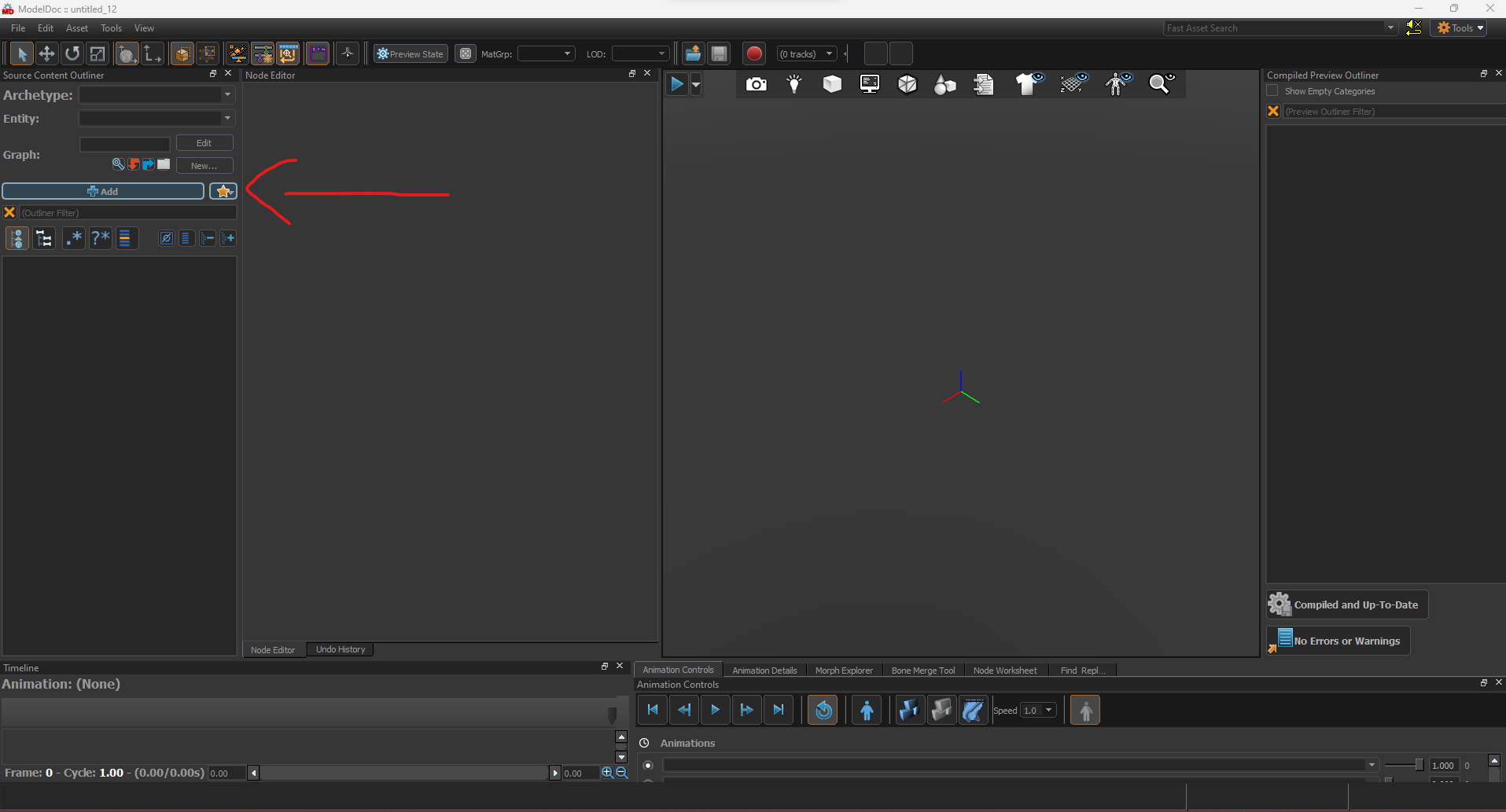This screenshot has width=1506, height=812.
Task: Activate the Scale tool
Action: pos(98,53)
